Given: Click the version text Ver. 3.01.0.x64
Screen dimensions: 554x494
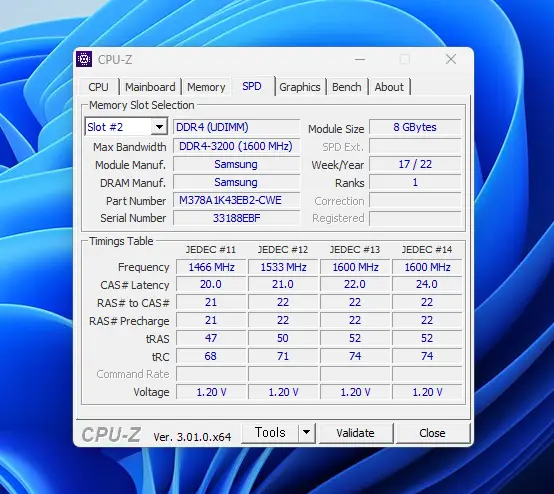Looking at the screenshot, I should click(x=192, y=437).
